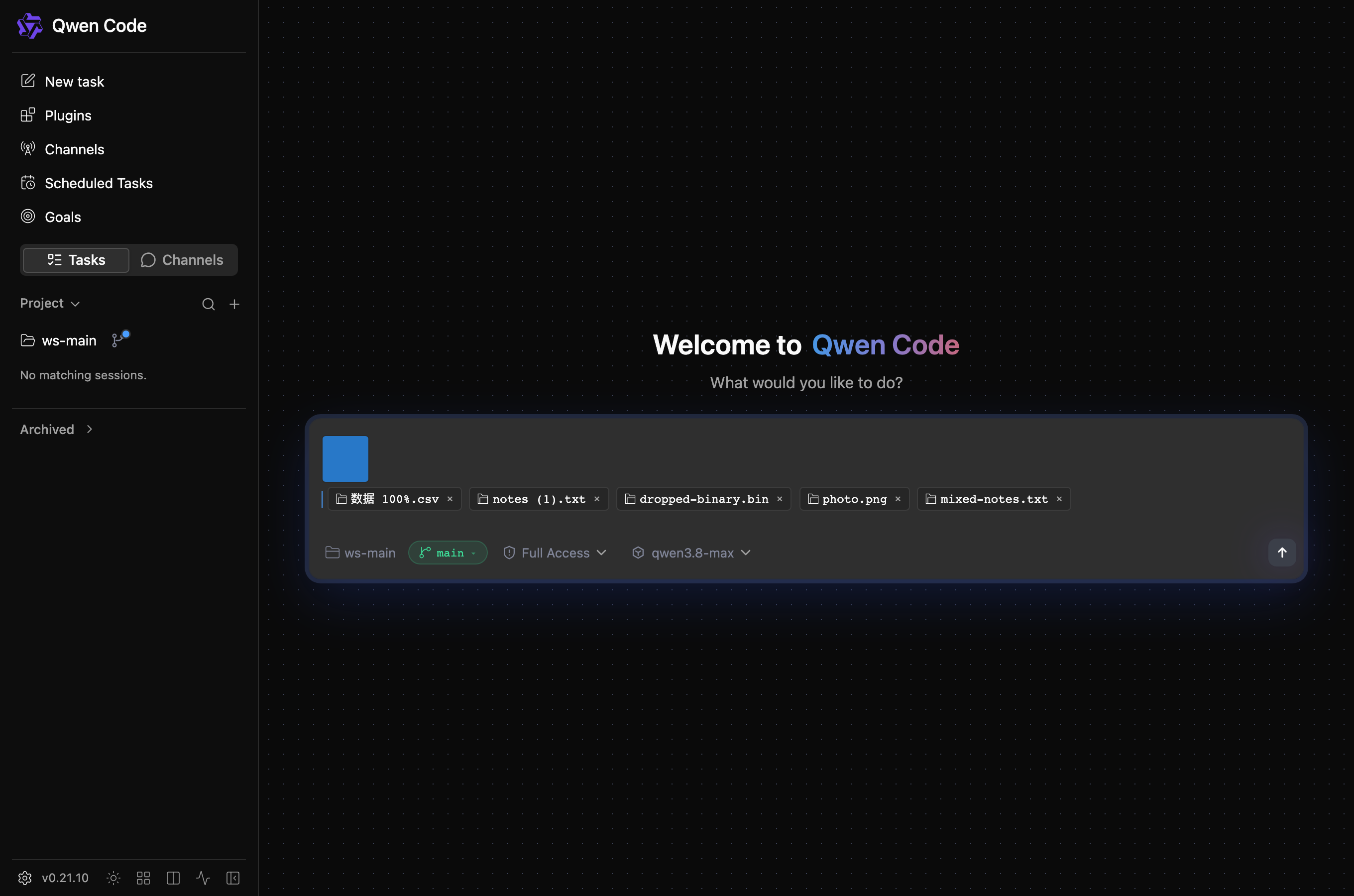Expand the Project dropdown

coord(50,304)
